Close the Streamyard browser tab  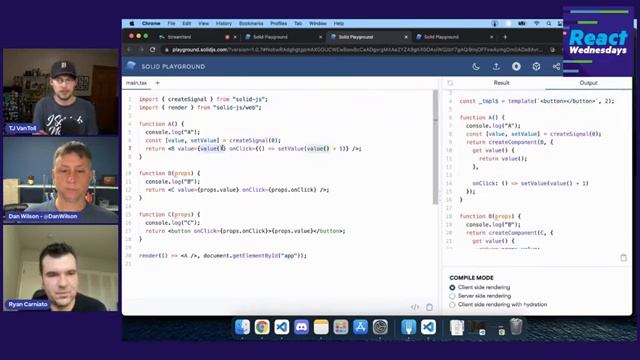click(235, 37)
